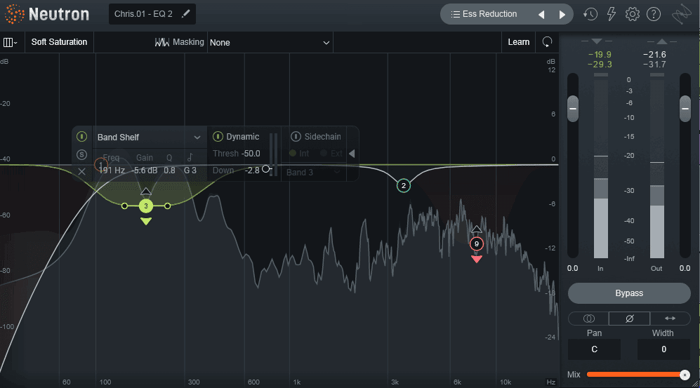
Task: Toggle Dynamic mode power button
Action: tap(218, 136)
